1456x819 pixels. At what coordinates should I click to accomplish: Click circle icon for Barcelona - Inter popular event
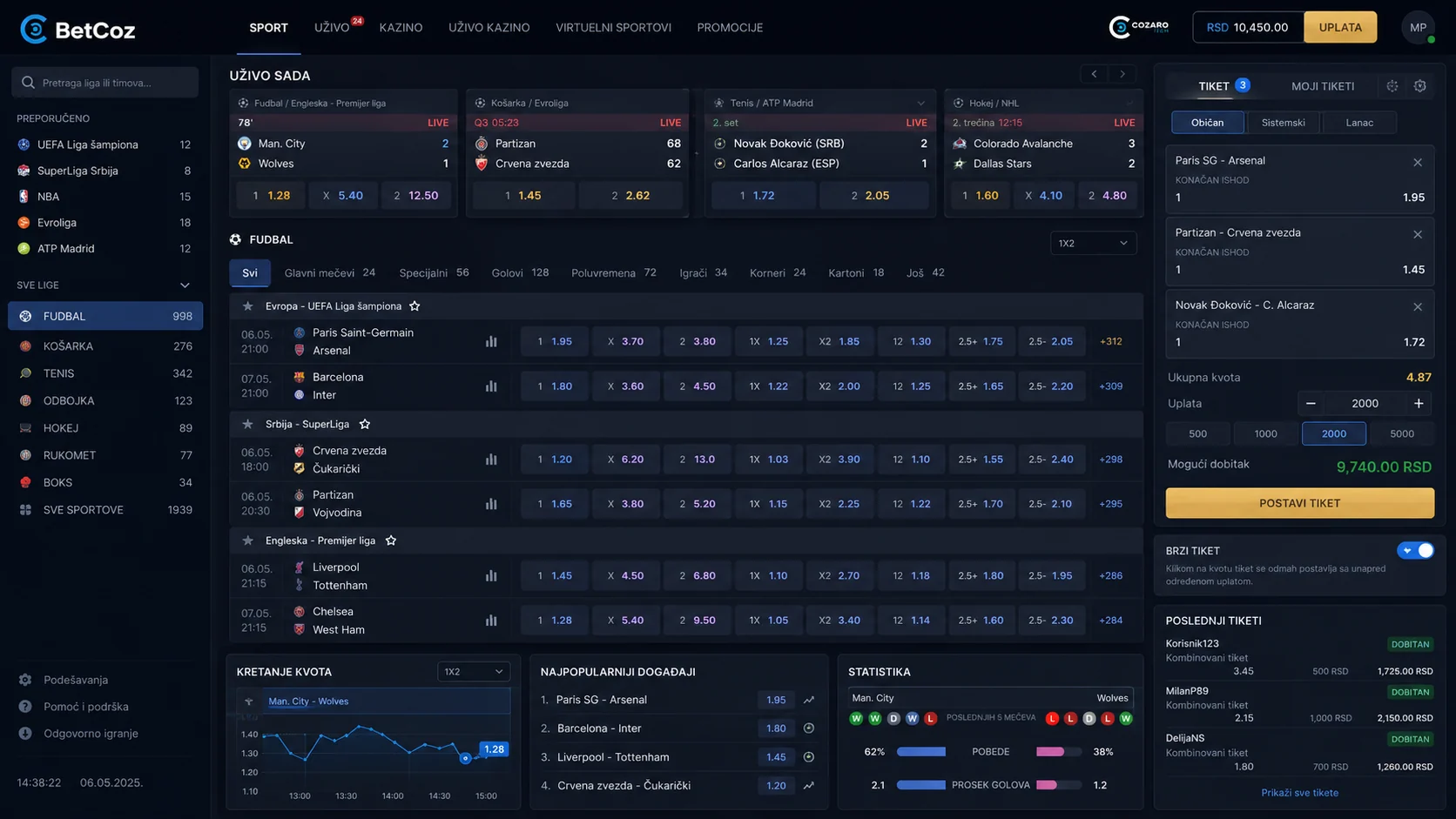pyautogui.click(x=809, y=728)
